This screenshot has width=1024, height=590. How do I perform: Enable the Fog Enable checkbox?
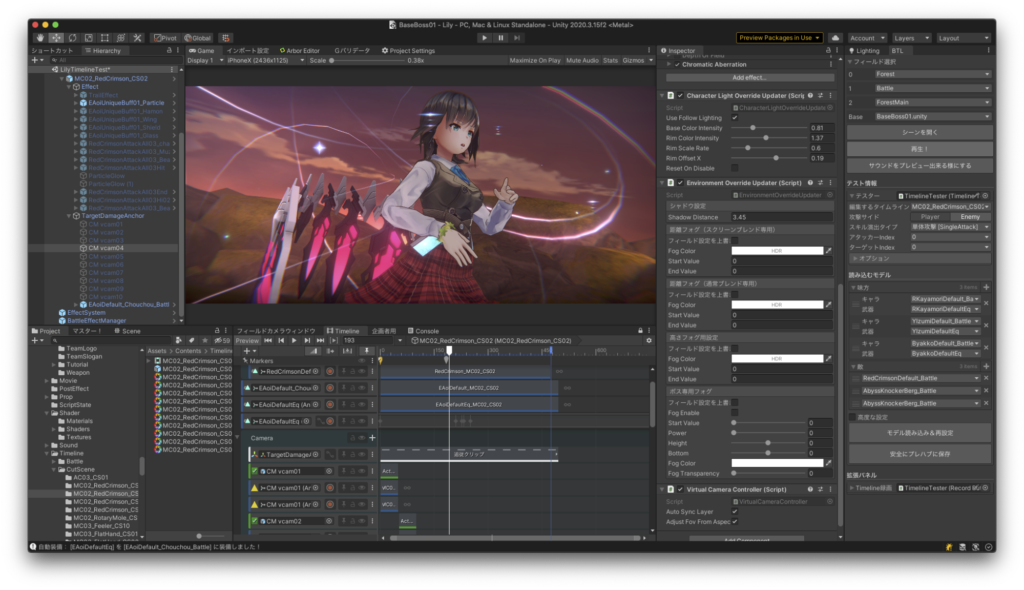(735, 413)
